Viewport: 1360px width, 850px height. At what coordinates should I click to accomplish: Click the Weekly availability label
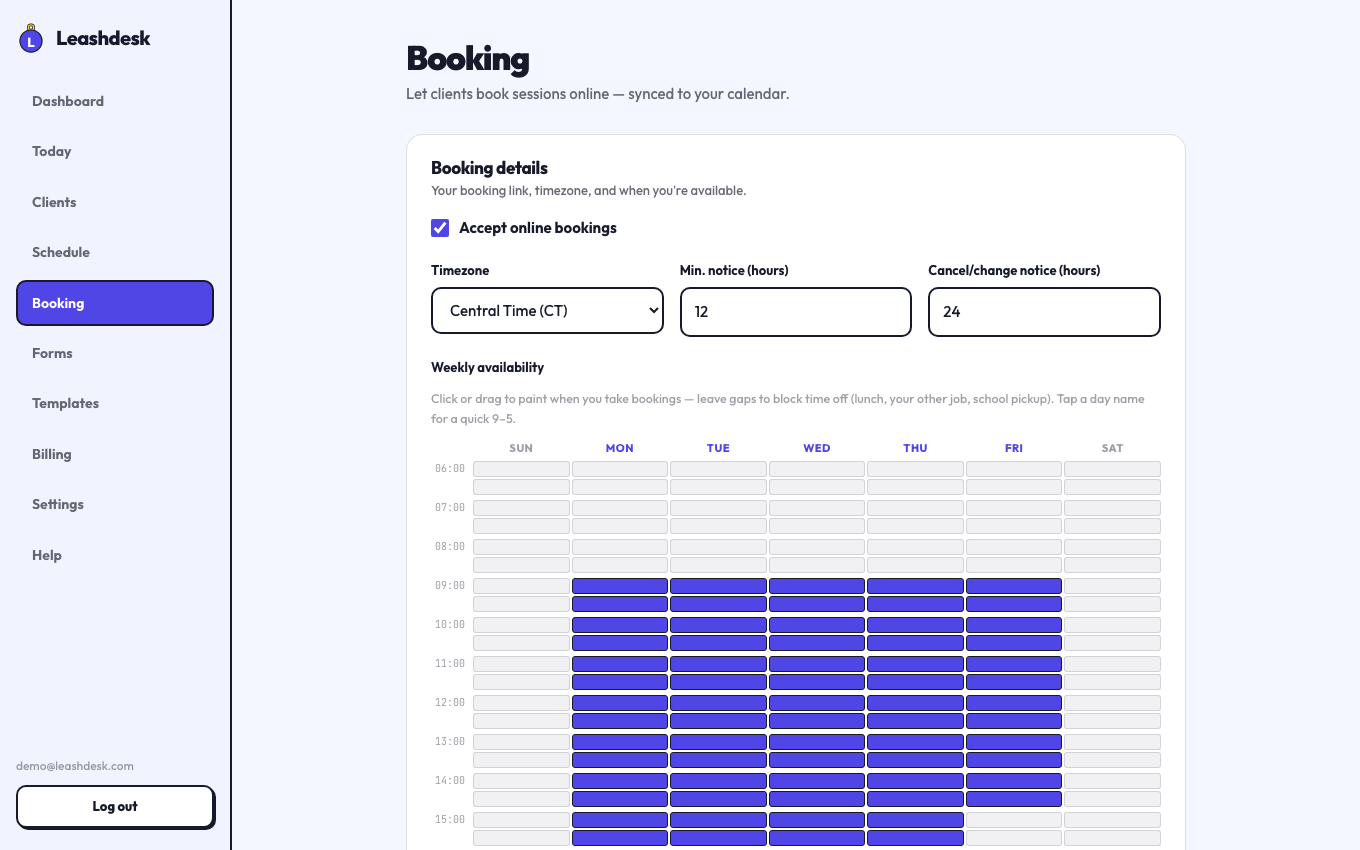tap(487, 367)
